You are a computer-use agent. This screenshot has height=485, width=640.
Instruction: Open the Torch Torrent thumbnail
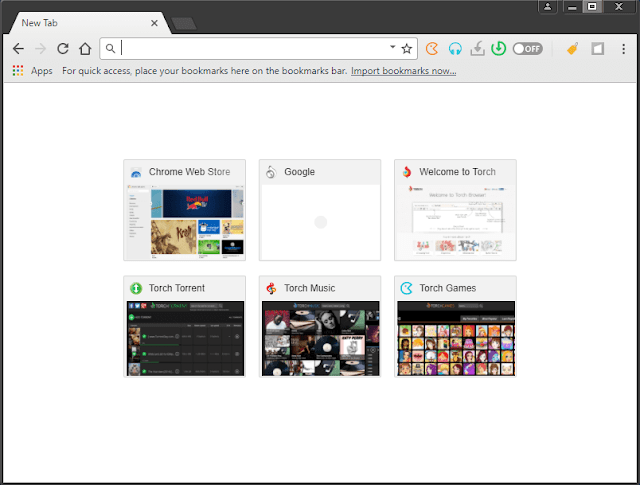tap(184, 338)
